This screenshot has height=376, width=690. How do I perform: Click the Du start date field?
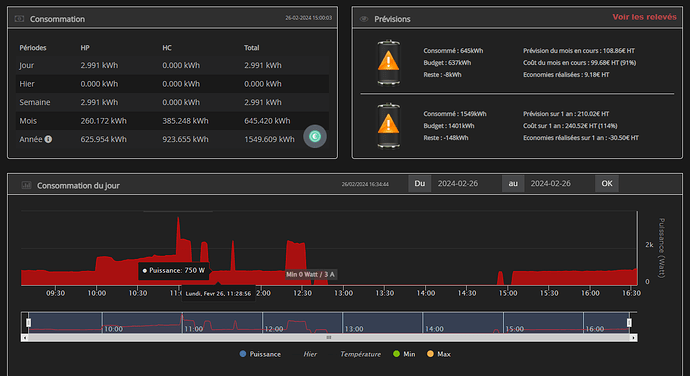click(x=466, y=184)
